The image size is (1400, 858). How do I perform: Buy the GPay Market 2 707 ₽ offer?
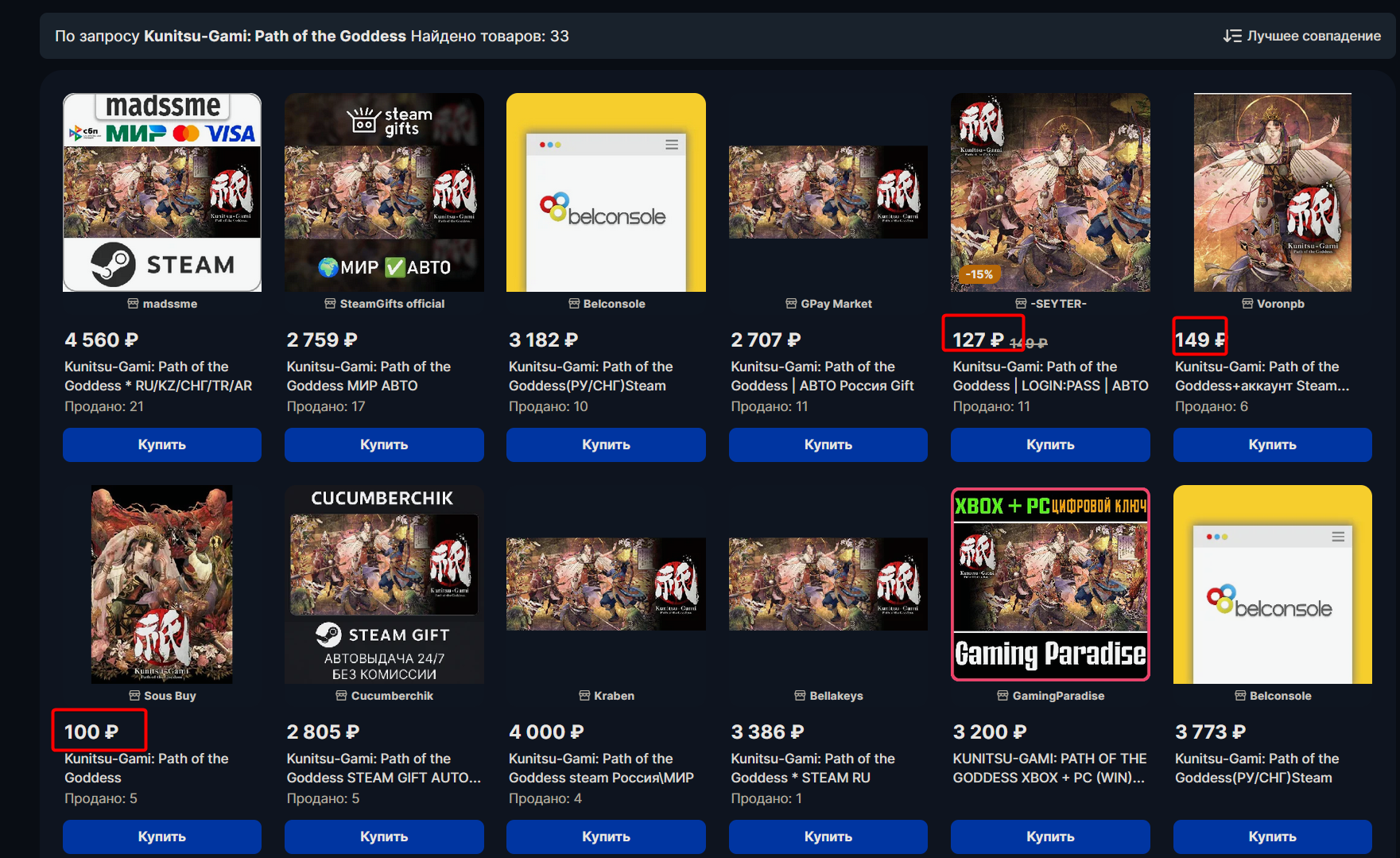pyautogui.click(x=828, y=445)
